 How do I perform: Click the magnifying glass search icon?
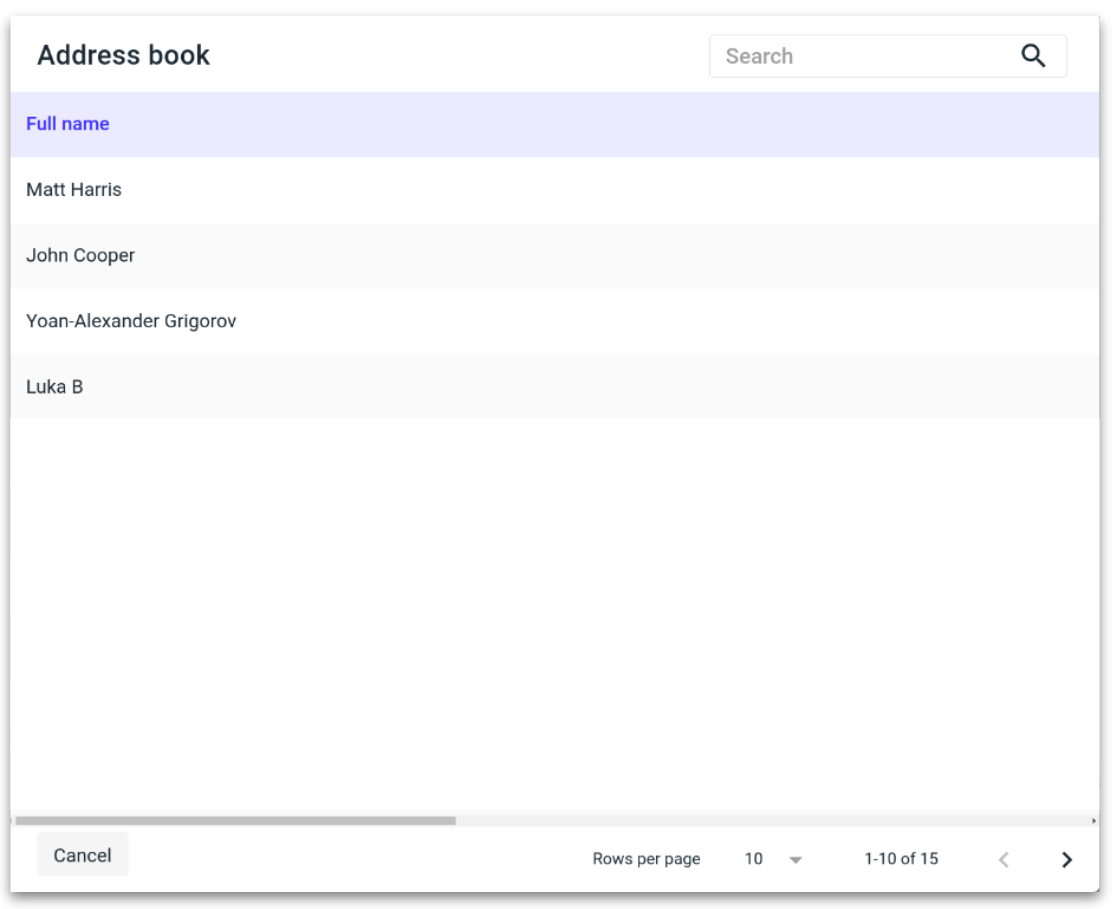(x=1035, y=57)
